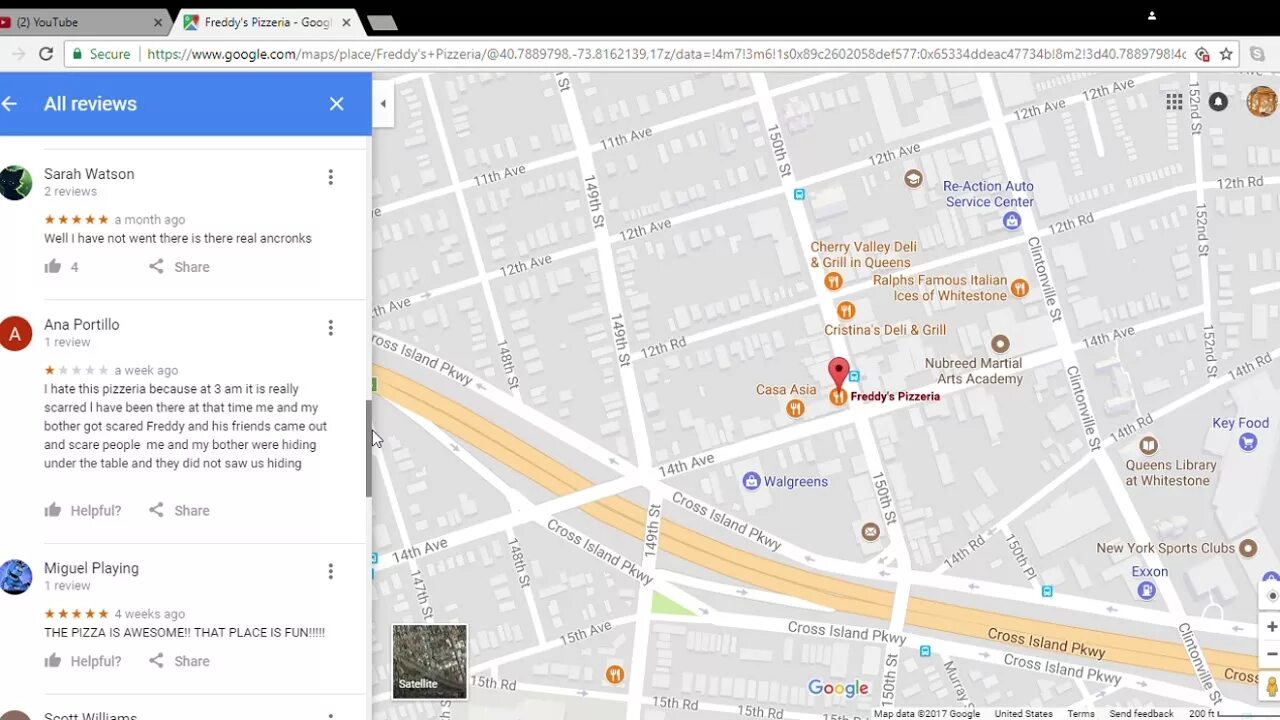Viewport: 1280px width, 720px height.
Task: Click the address bar URL
Action: [666, 54]
